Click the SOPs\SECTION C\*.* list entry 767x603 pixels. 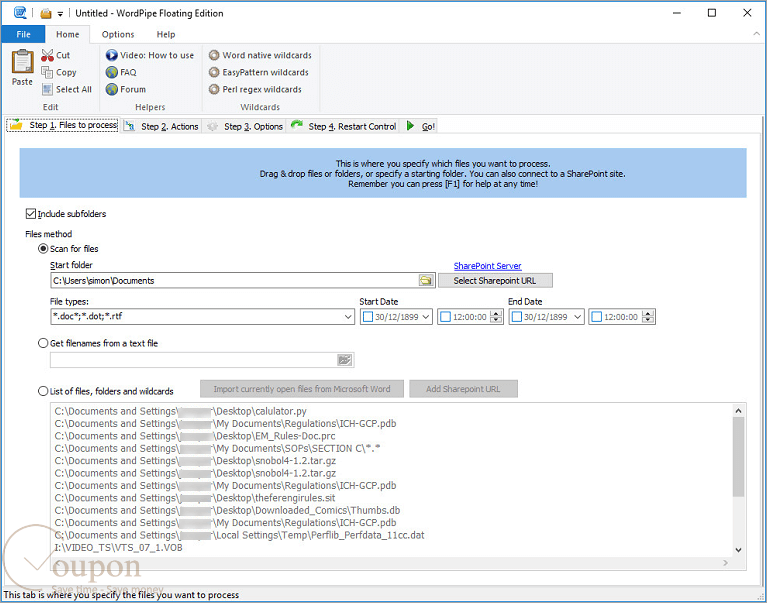pos(217,448)
